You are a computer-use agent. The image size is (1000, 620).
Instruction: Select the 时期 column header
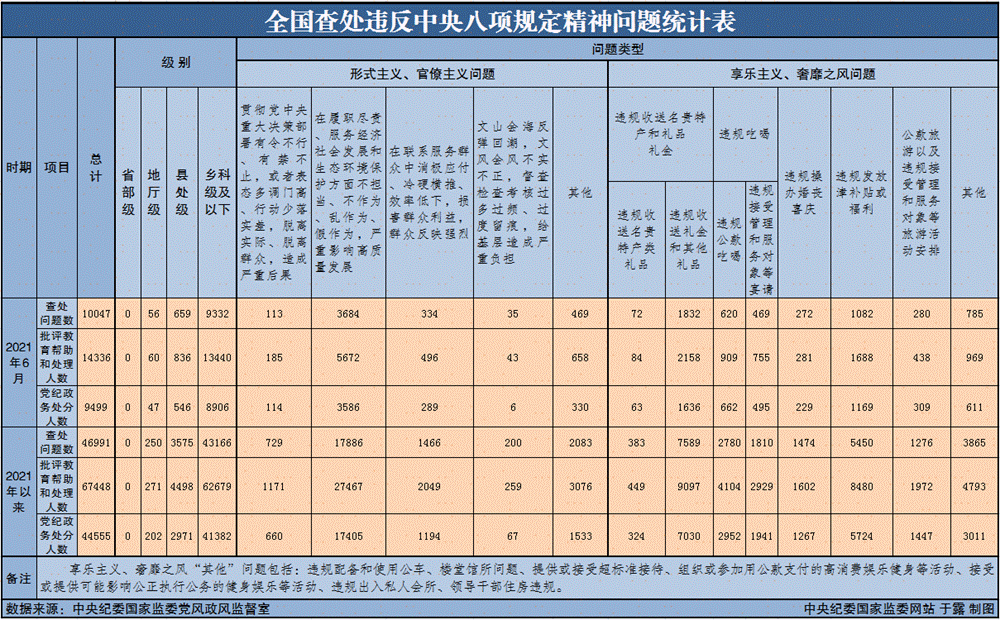point(18,168)
